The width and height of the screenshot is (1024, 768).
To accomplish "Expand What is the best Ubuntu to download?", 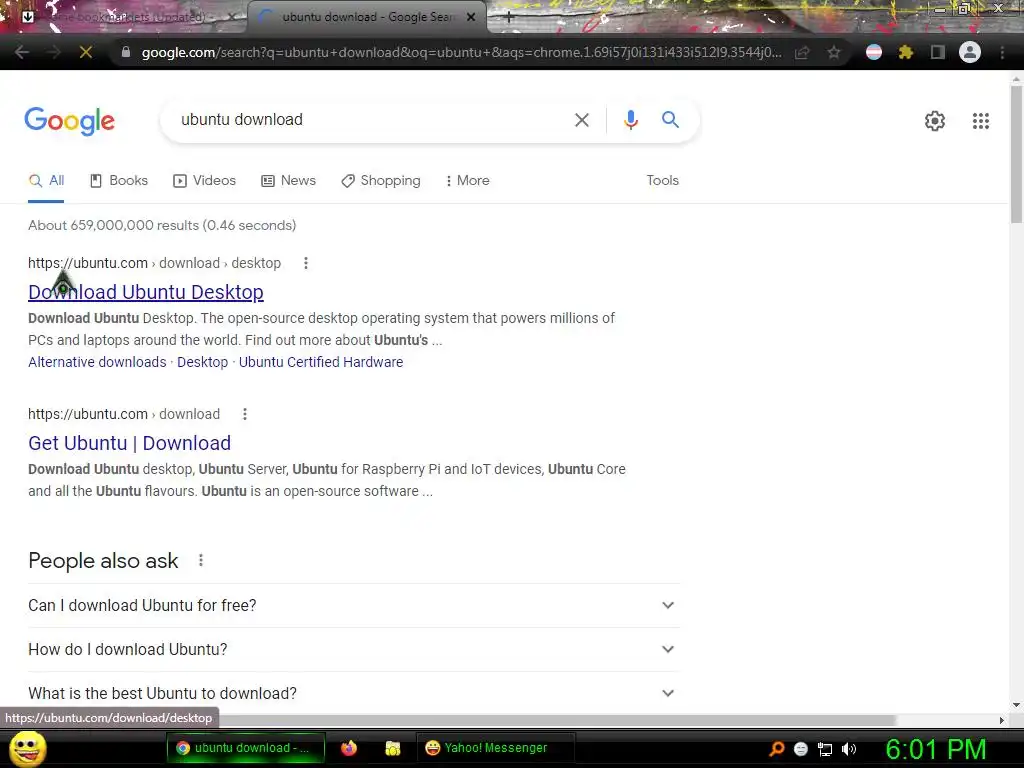I will [x=354, y=694].
